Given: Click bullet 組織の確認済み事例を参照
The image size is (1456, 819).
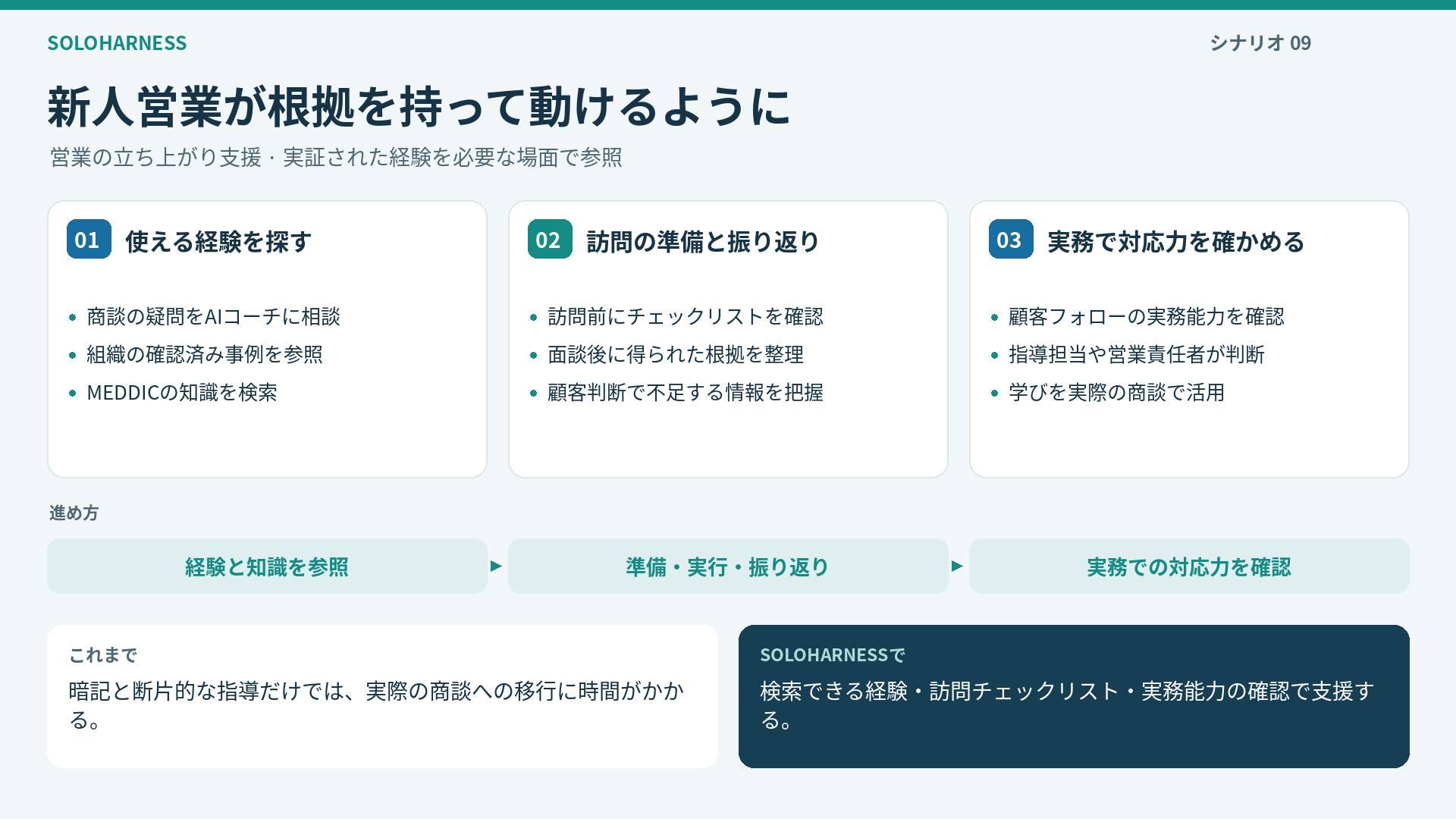Looking at the screenshot, I should tap(205, 354).
